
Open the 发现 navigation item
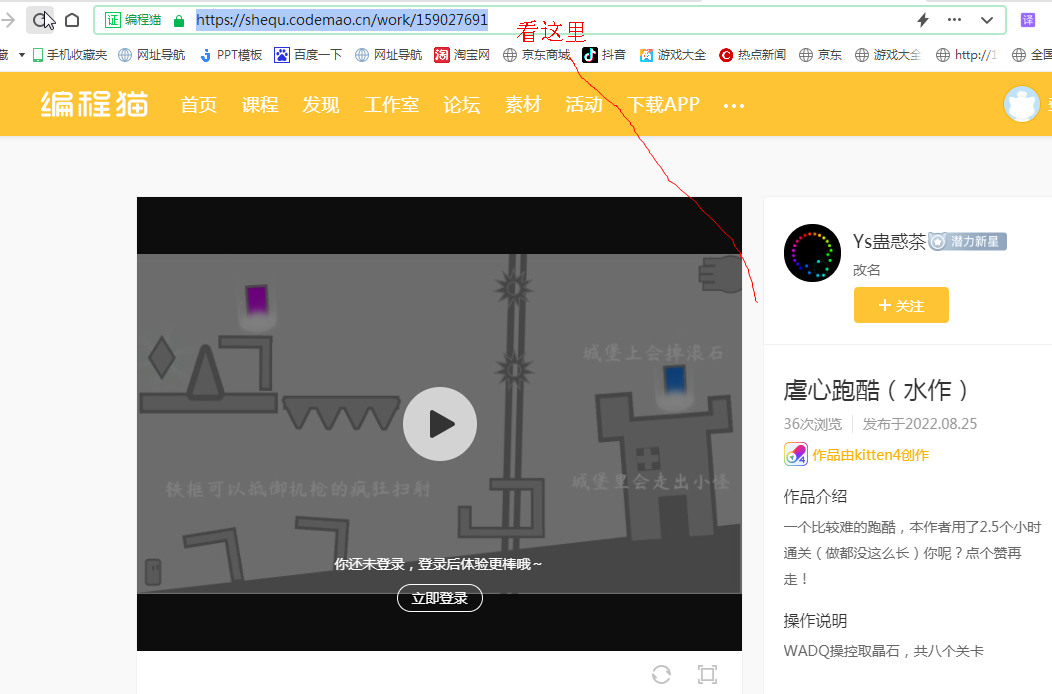(321, 105)
